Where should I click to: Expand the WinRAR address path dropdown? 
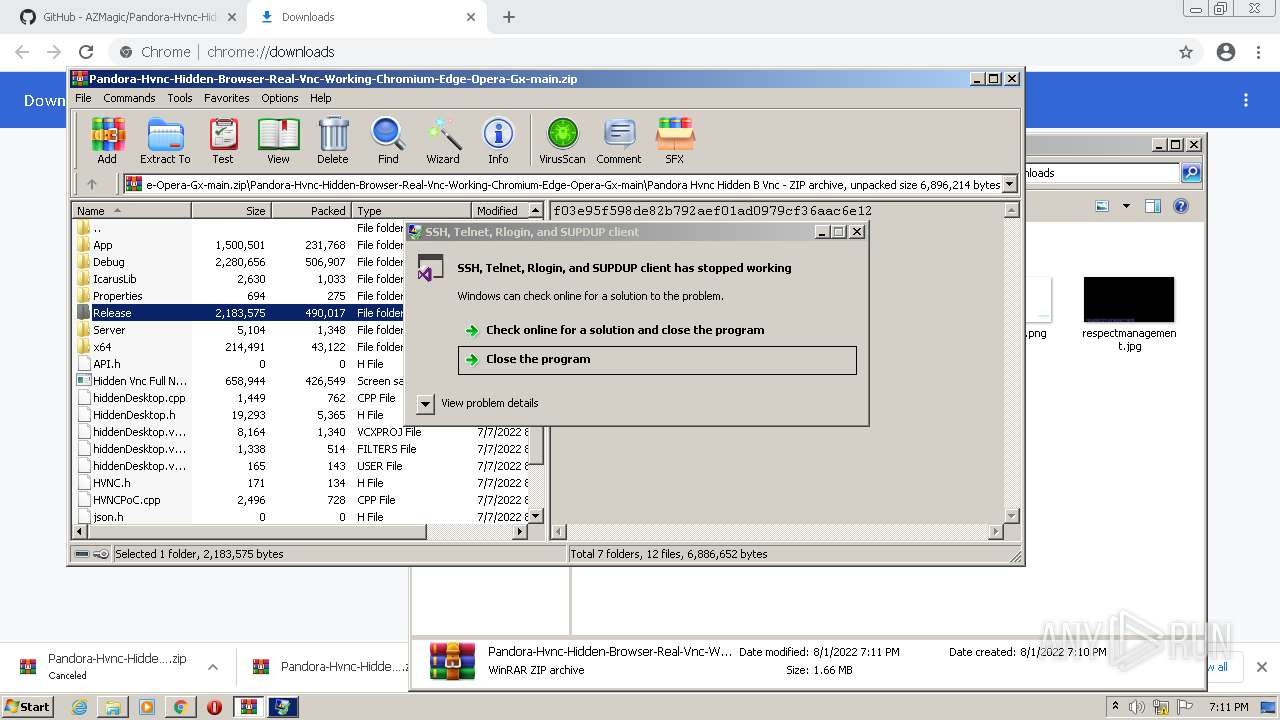point(1010,184)
